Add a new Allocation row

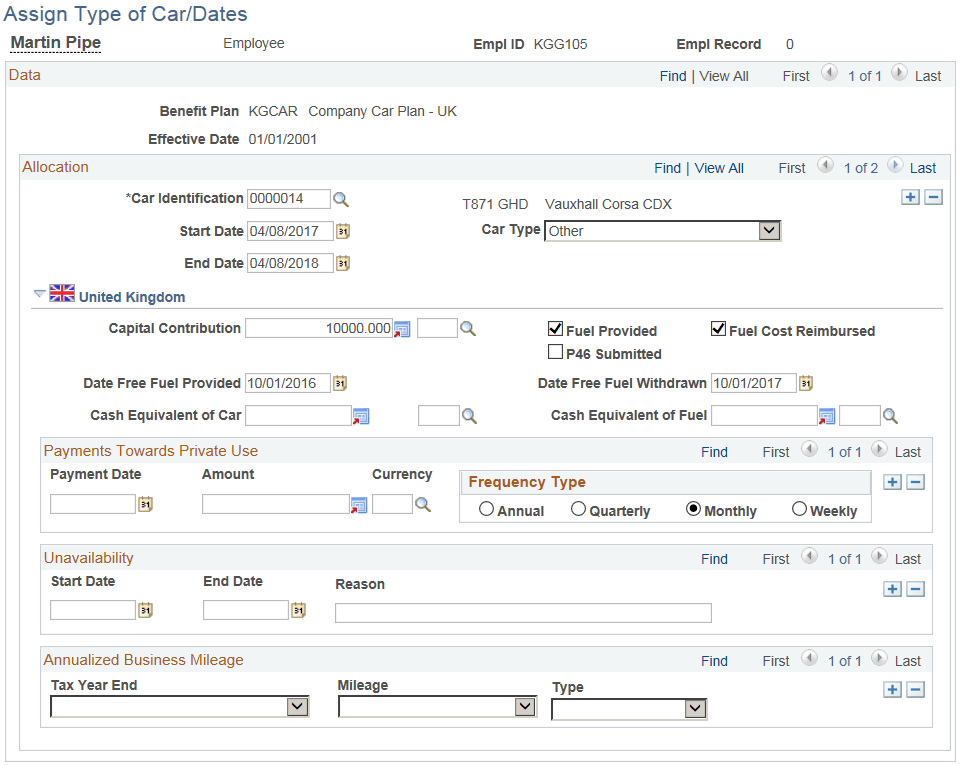[910, 197]
